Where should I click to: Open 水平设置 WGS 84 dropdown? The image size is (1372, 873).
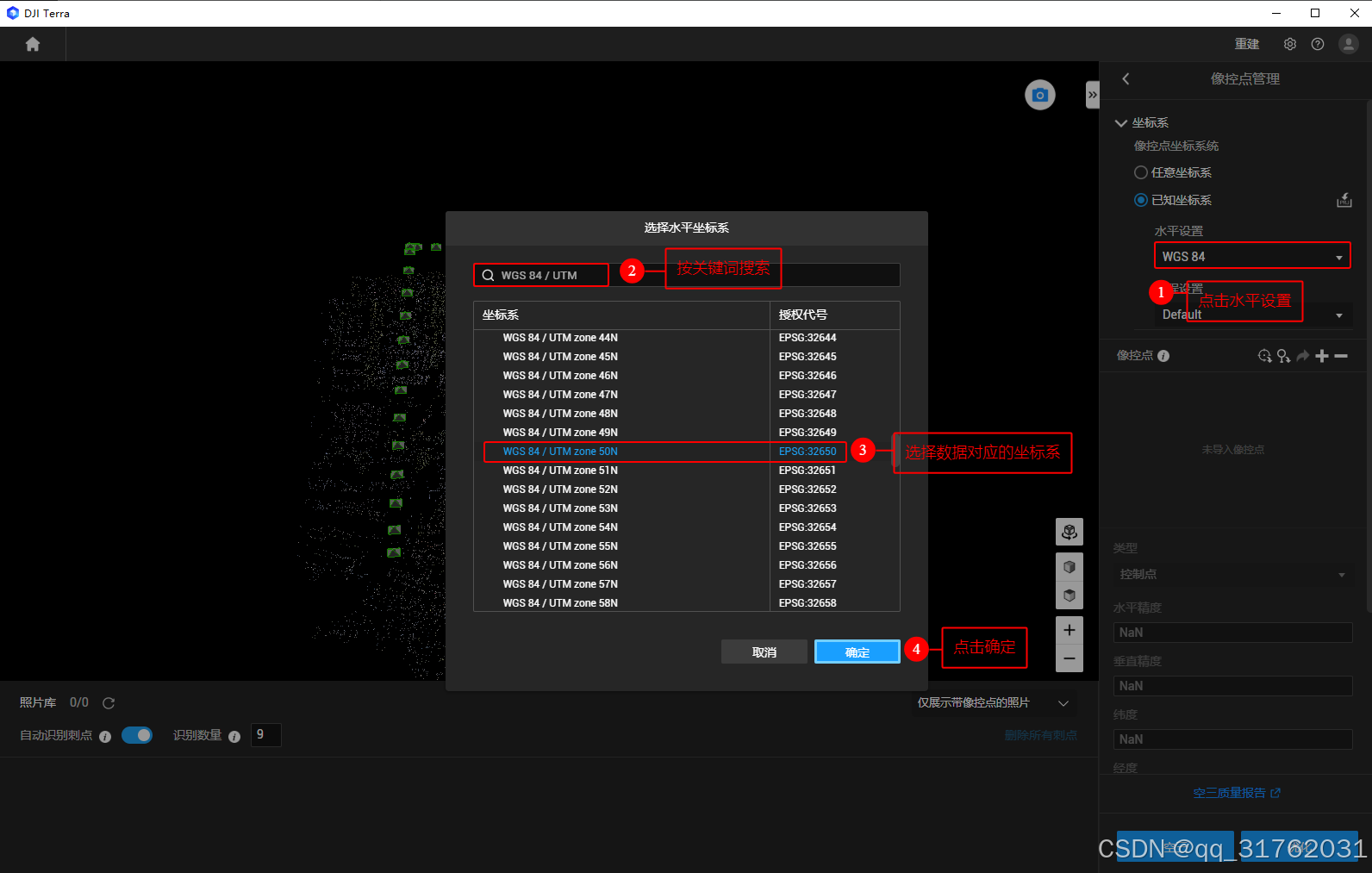point(1252,257)
